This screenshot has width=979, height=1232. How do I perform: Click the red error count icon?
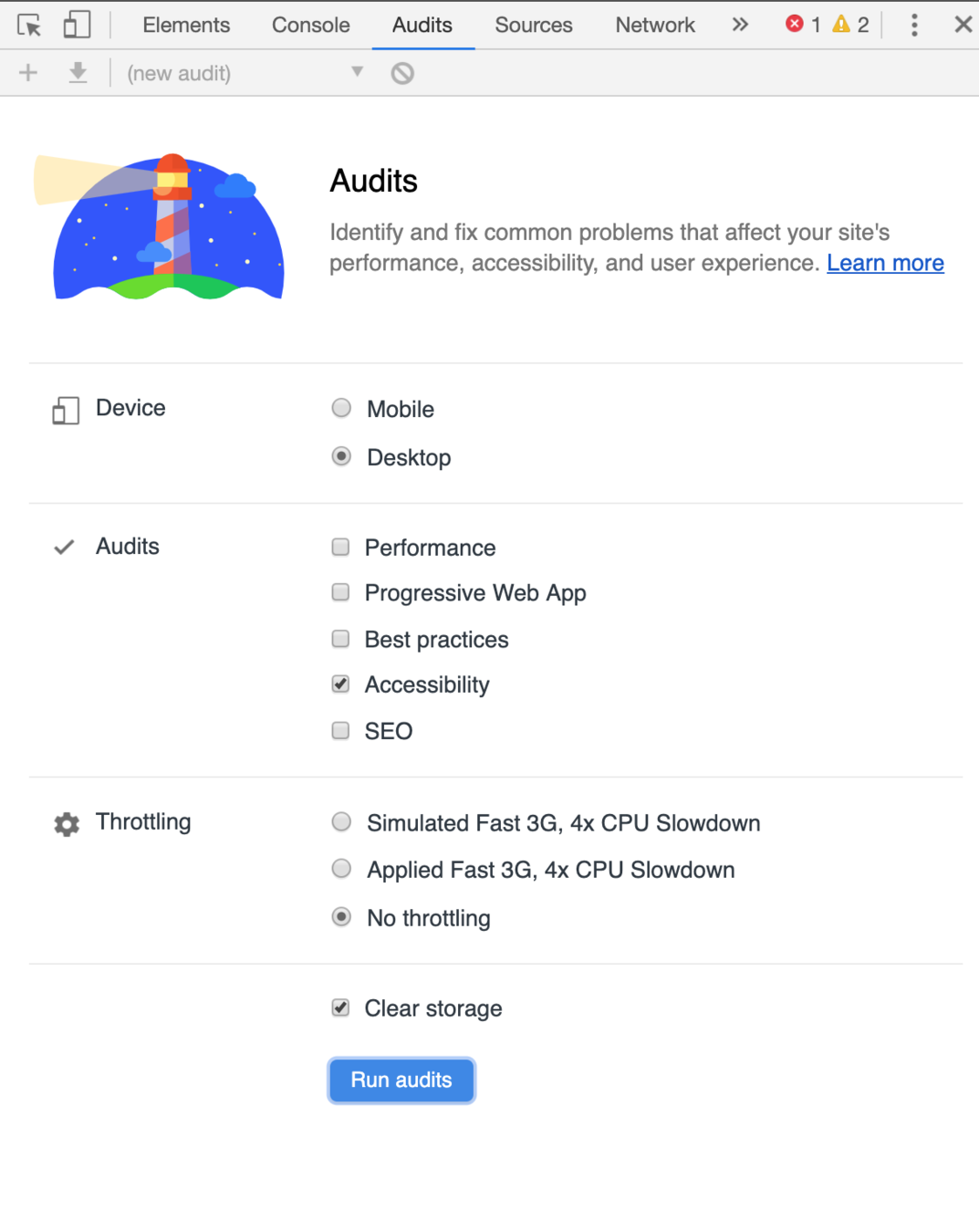pyautogui.click(x=795, y=25)
